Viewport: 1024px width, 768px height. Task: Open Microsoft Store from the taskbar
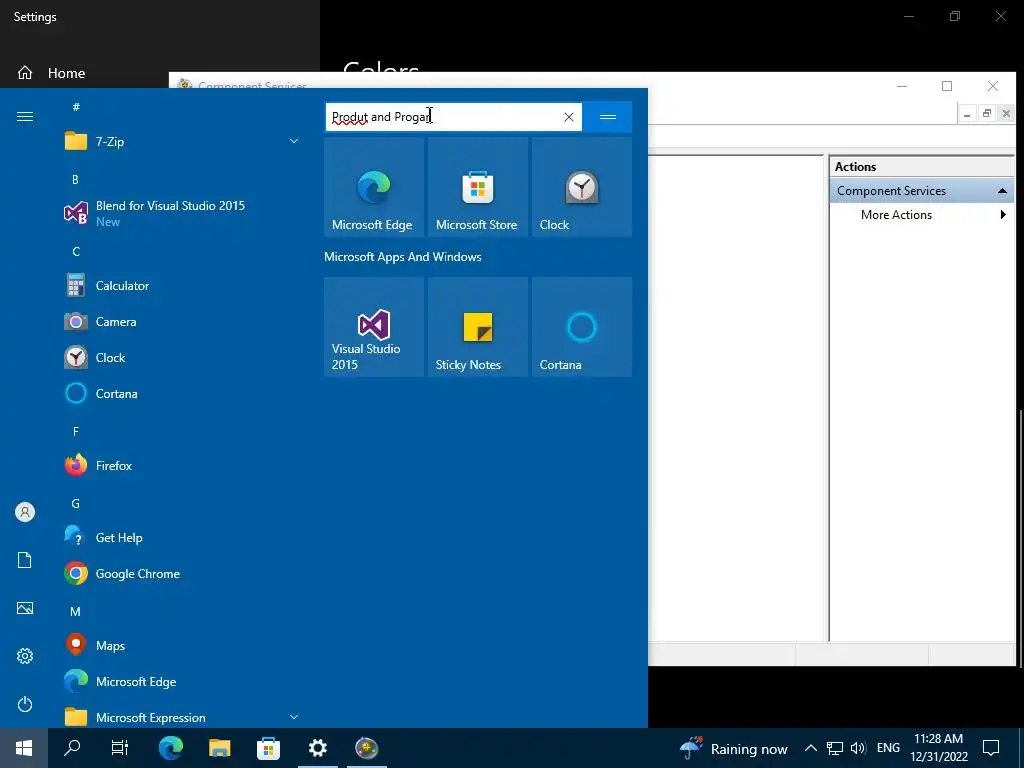tap(268, 748)
